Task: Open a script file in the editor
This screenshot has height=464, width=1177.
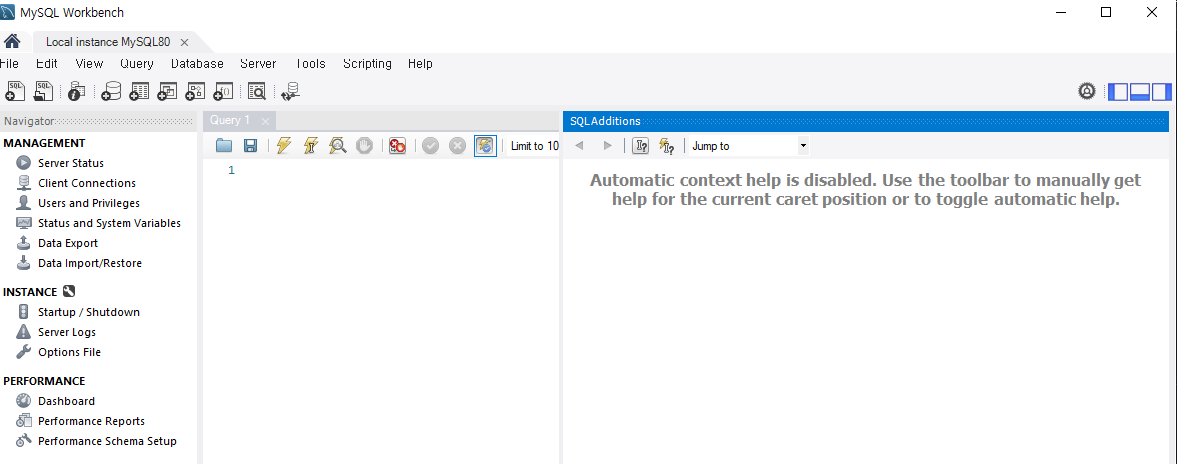Action: pyautogui.click(x=224, y=146)
